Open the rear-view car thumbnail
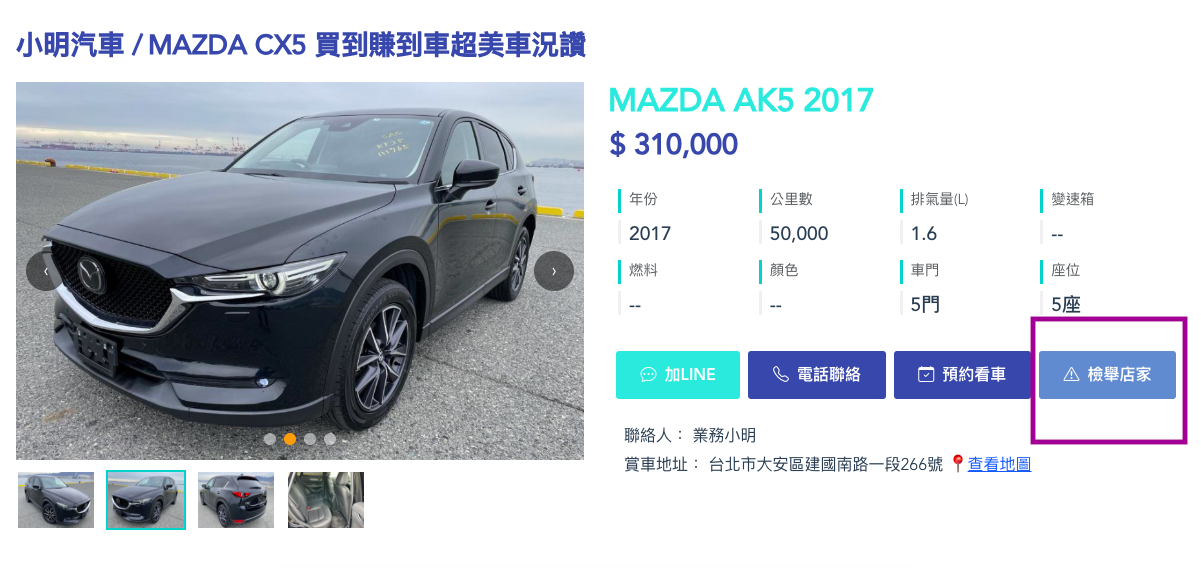 236,500
